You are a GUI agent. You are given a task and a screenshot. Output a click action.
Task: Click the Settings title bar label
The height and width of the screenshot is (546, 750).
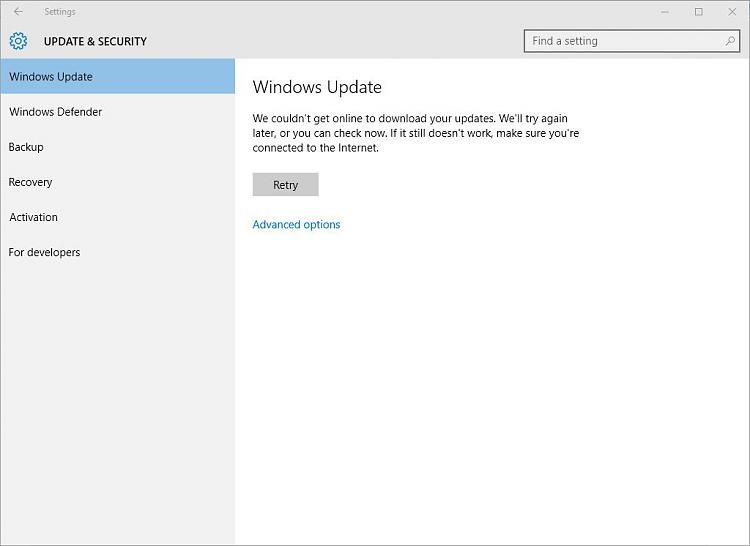point(60,11)
